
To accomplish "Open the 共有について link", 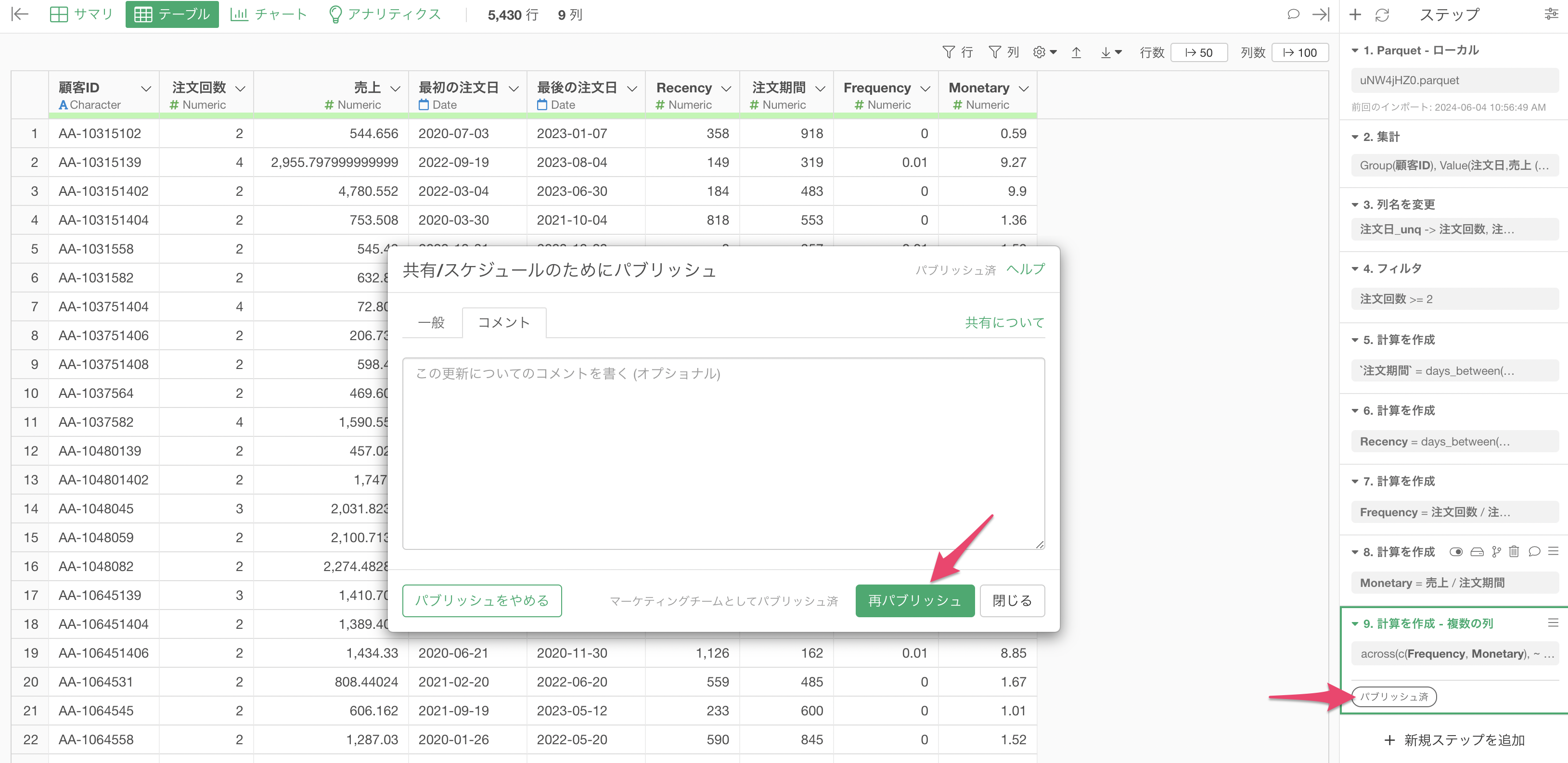I will pos(1004,322).
